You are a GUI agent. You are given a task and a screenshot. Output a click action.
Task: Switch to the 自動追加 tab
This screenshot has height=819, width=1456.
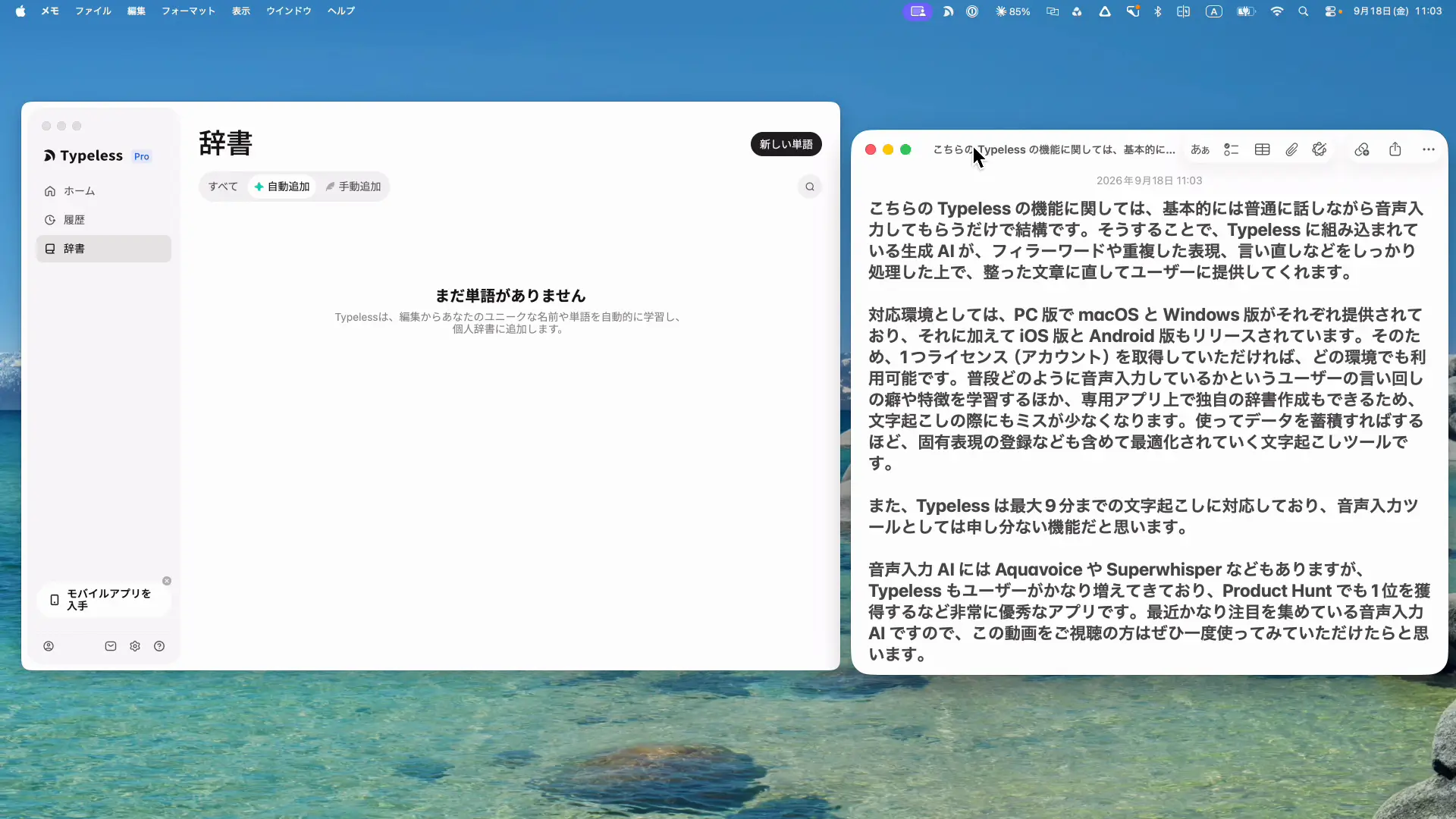(282, 187)
